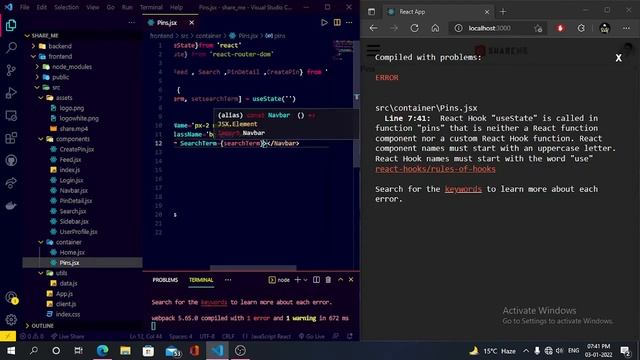Open the Search view in activity bar

[11, 47]
